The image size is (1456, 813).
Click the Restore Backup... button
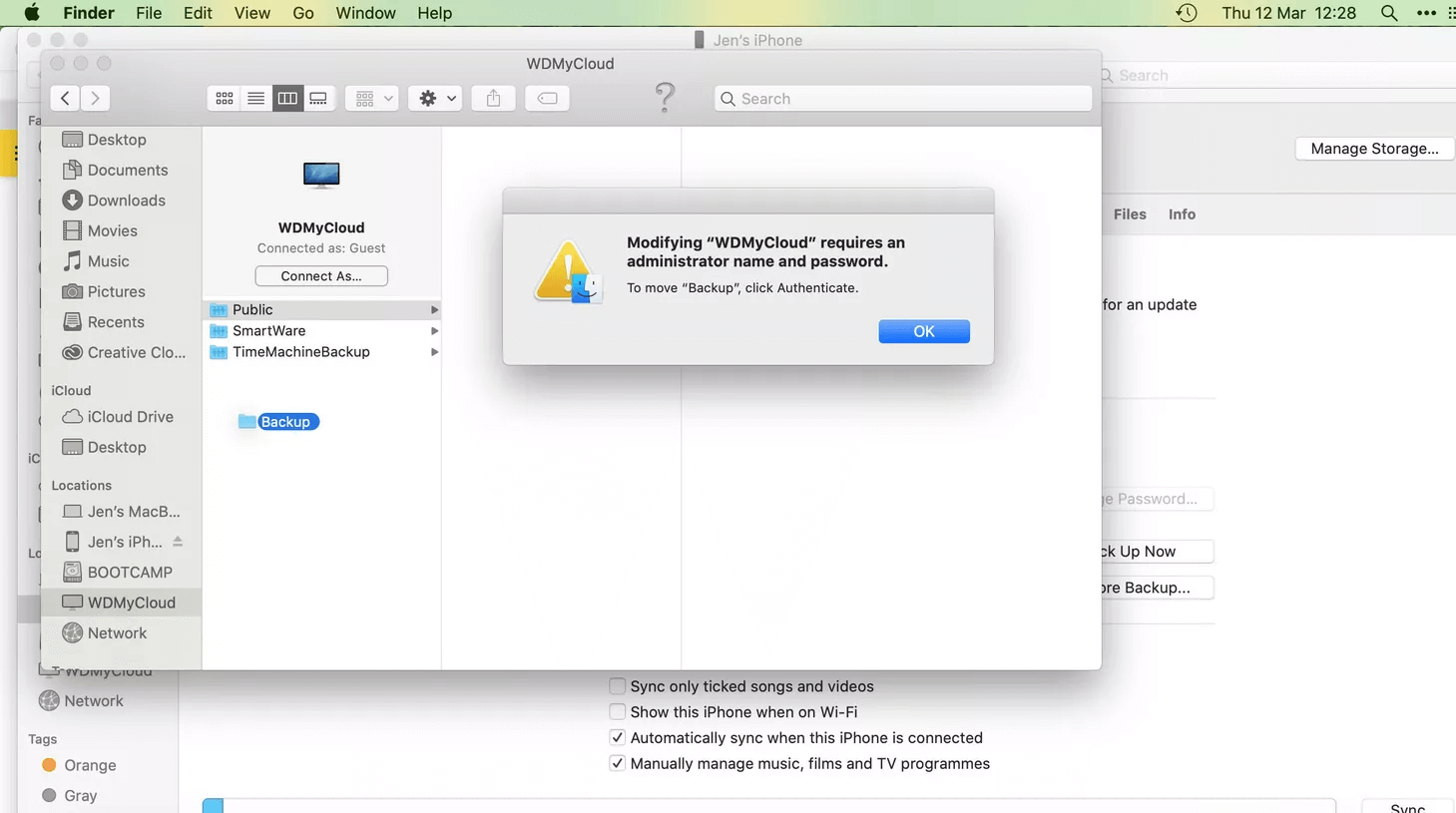[x=1158, y=588]
